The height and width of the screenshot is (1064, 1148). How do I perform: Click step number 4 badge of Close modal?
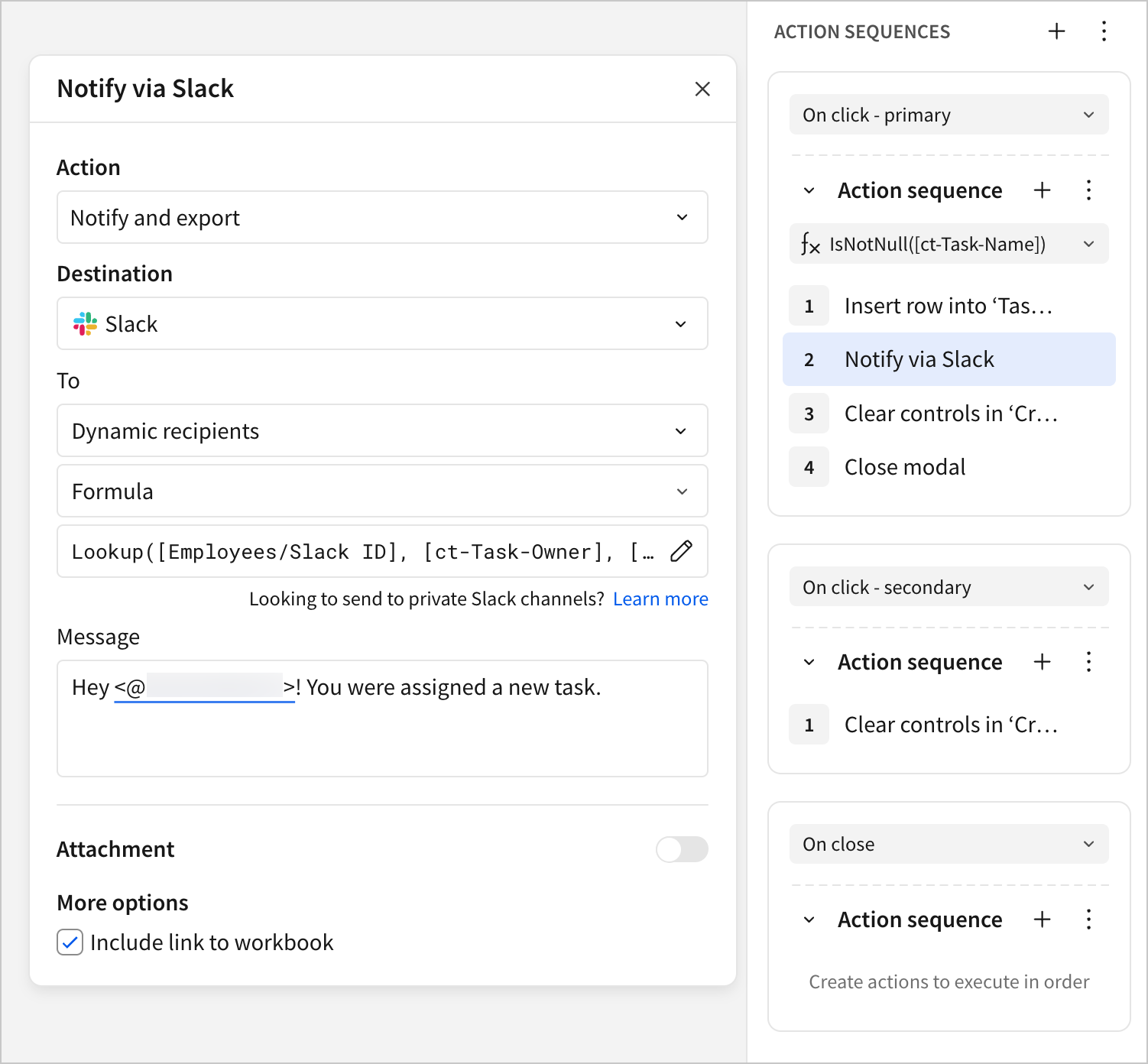809,467
